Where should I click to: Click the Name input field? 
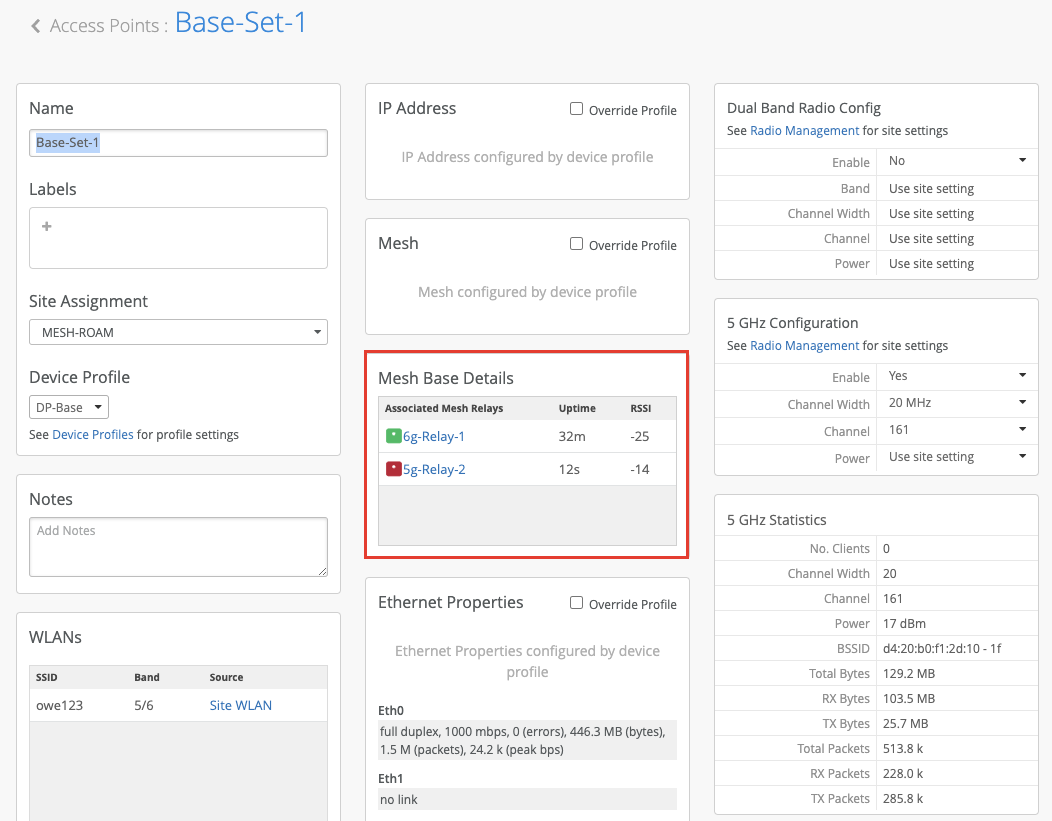178,143
